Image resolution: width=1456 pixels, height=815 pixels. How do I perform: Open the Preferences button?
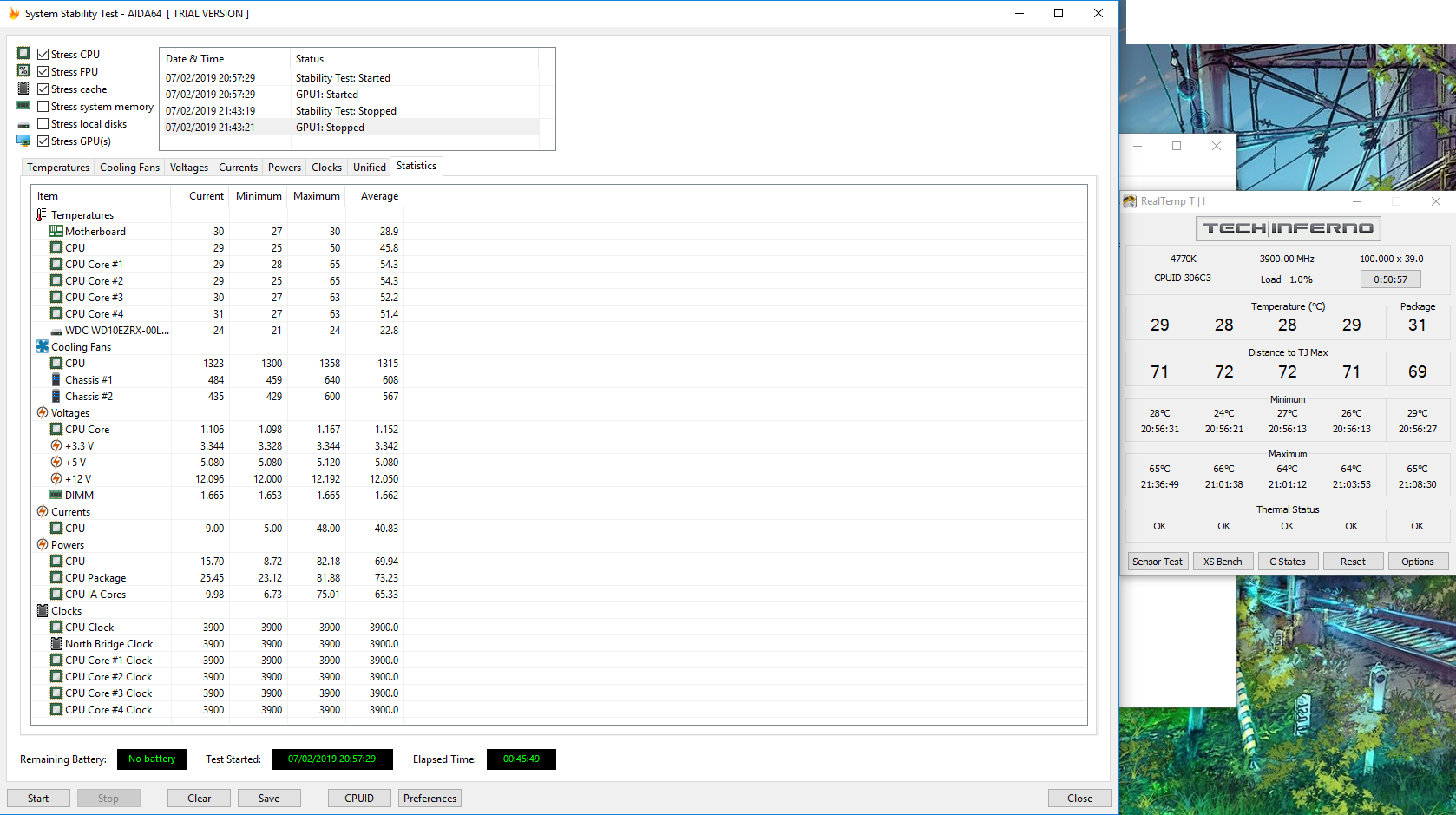(430, 798)
